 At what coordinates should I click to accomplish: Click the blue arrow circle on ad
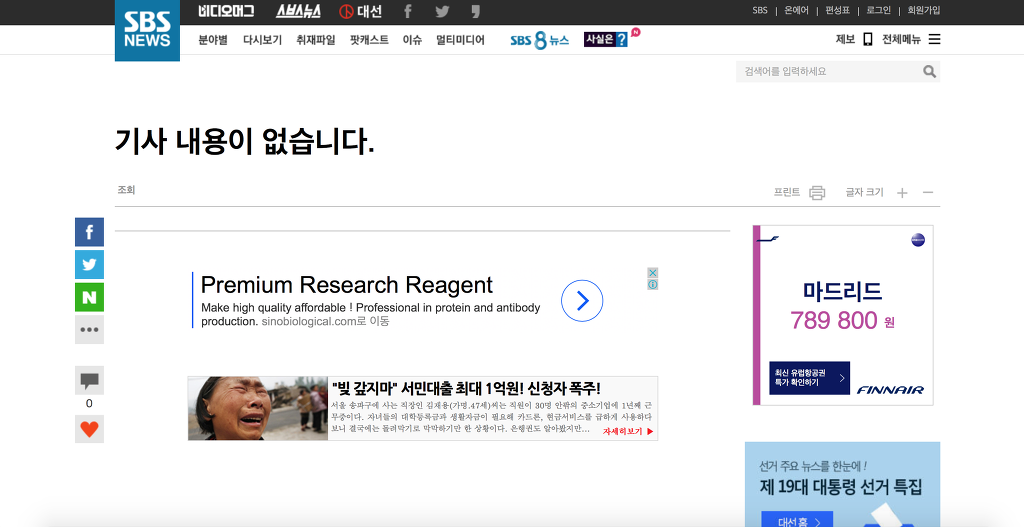[x=582, y=300]
